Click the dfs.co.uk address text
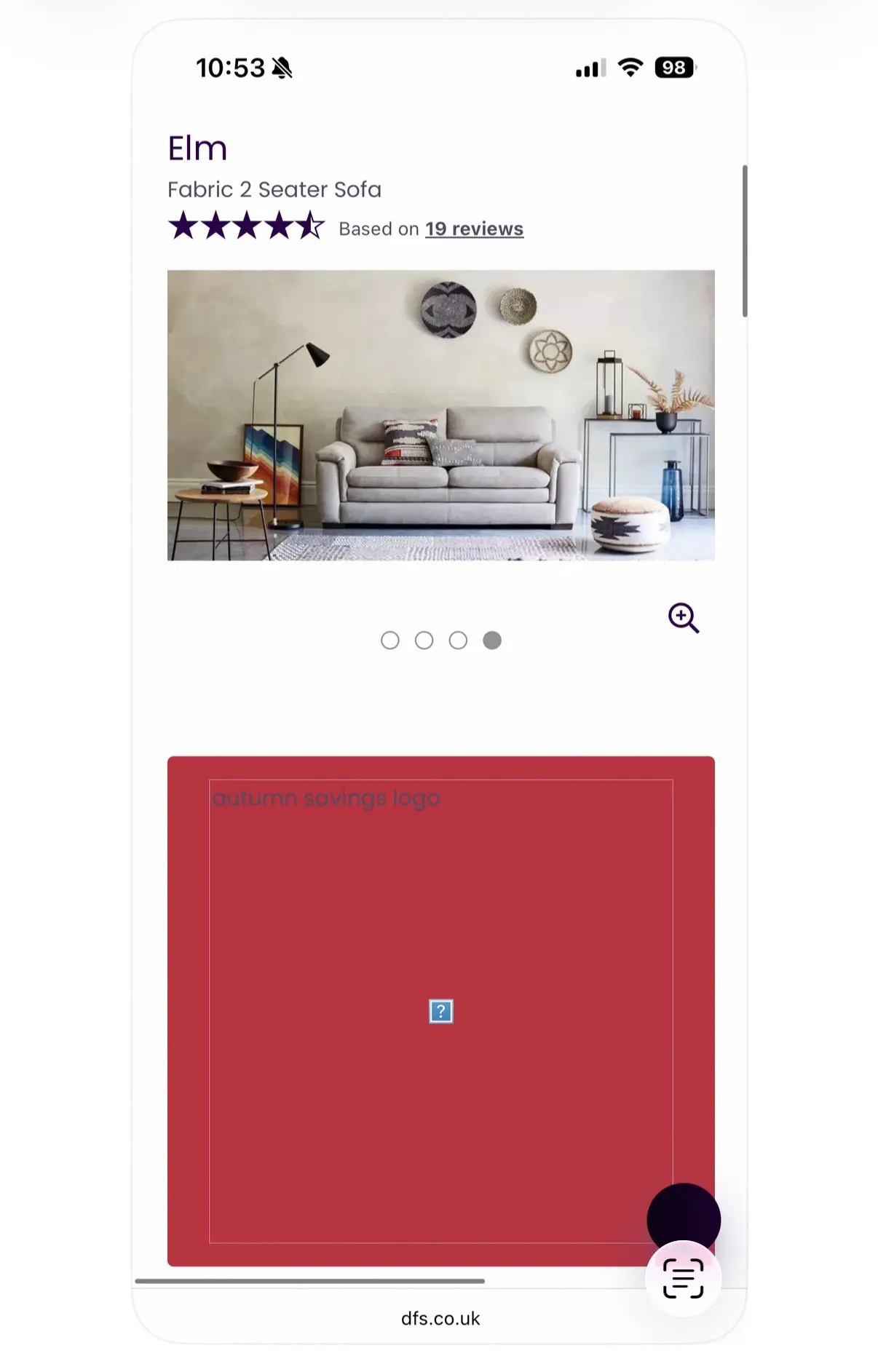This screenshot has width=878, height=1372. click(440, 1318)
